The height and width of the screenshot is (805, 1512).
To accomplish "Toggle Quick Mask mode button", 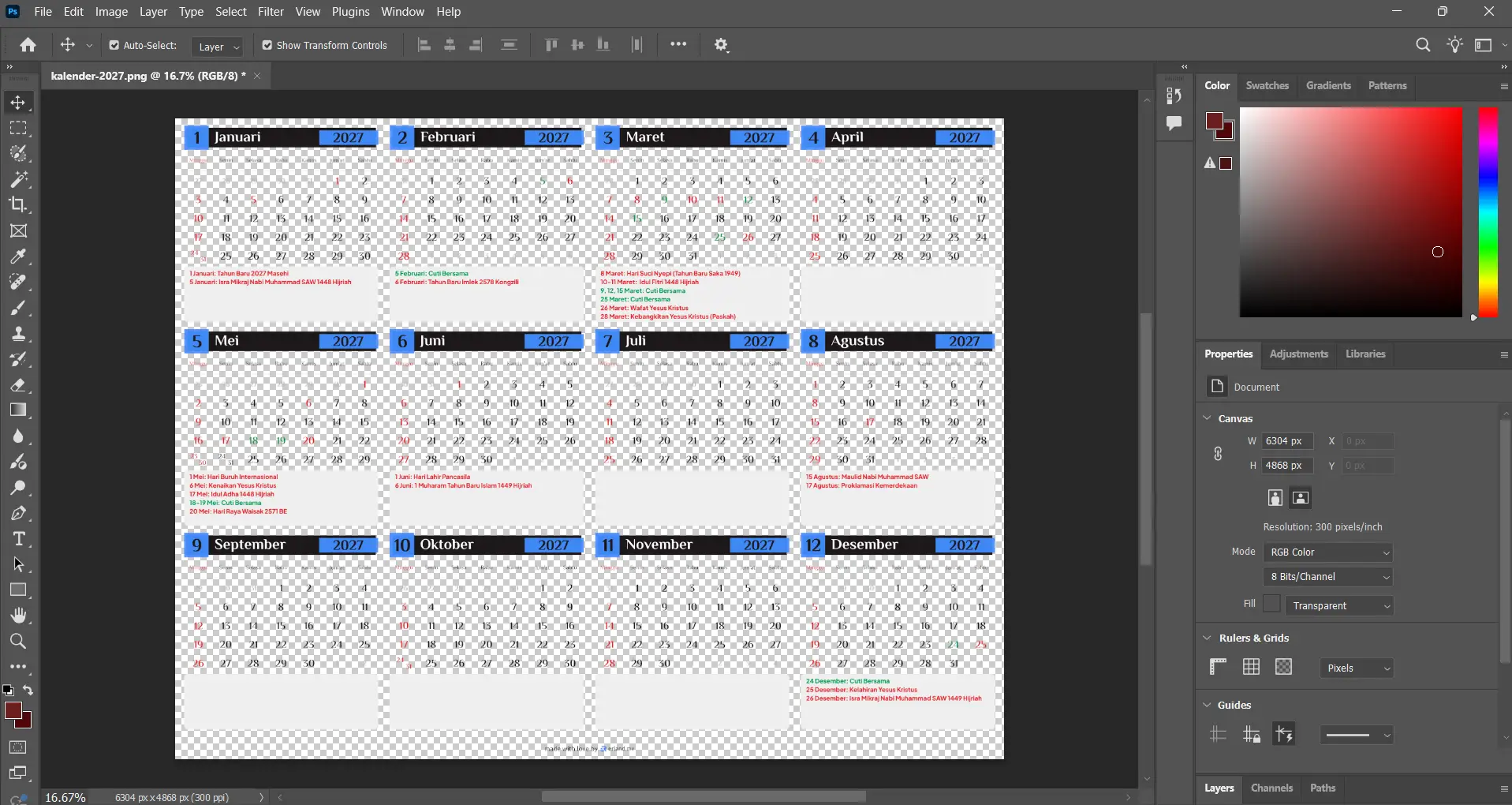I will click(18, 747).
